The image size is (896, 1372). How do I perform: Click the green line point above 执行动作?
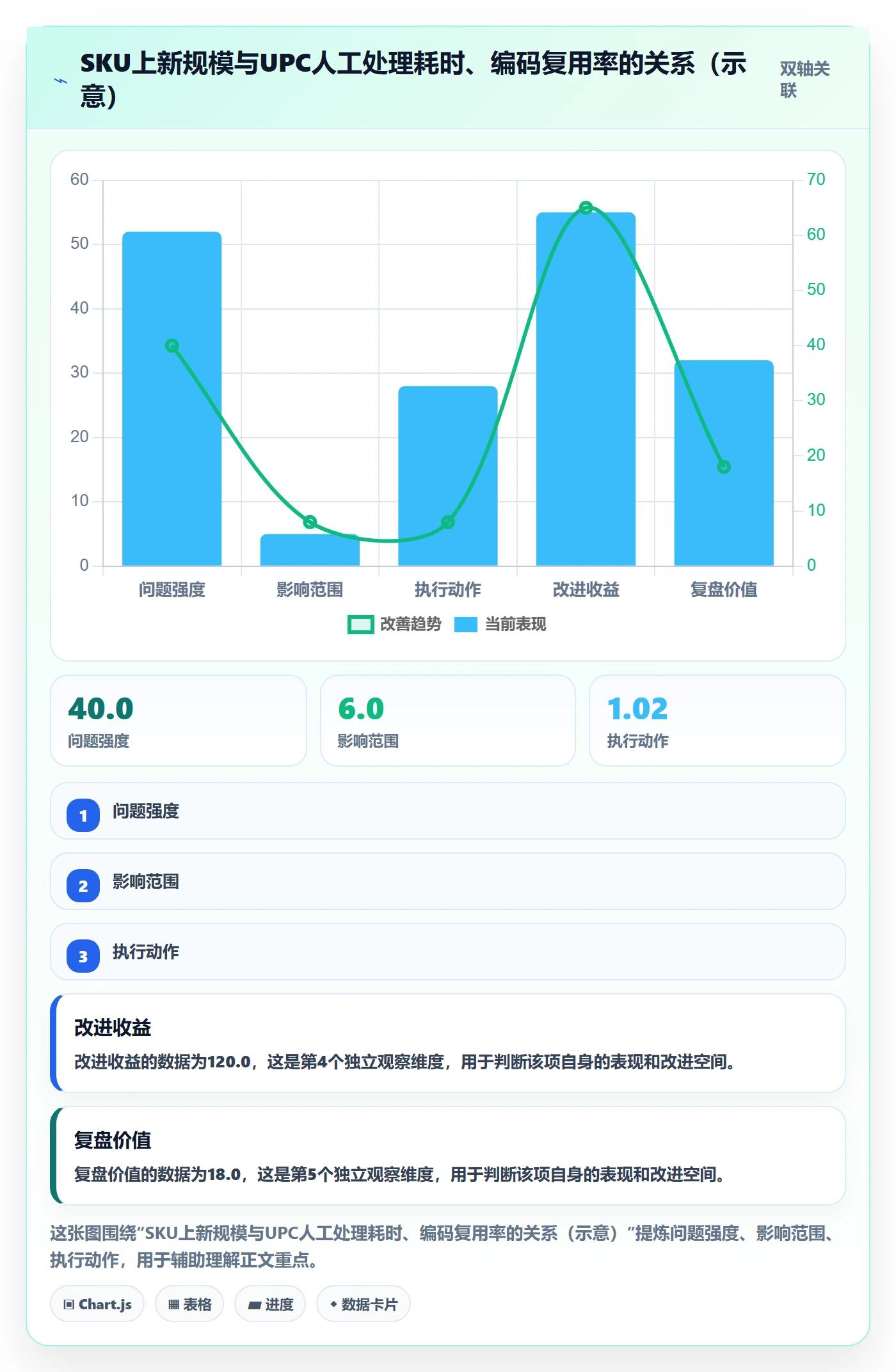tap(448, 522)
